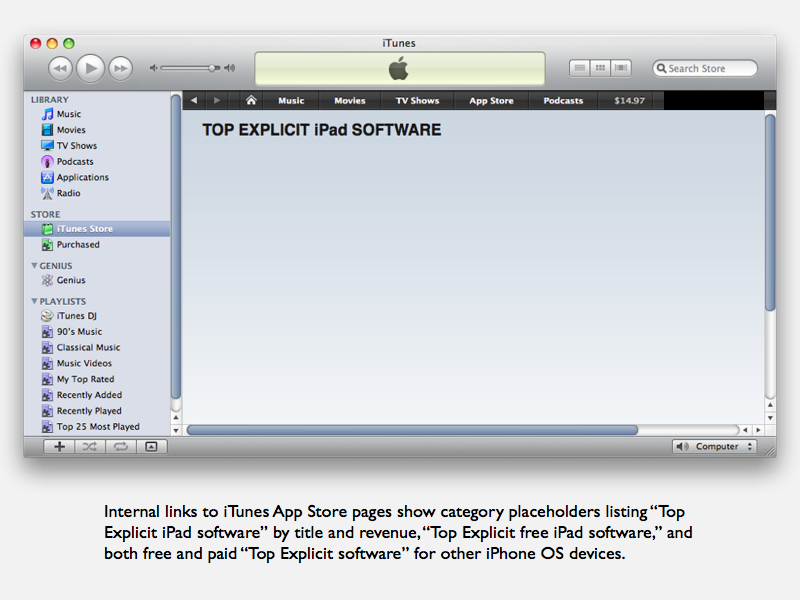Select Podcasts in the Library sidebar

coord(97,161)
